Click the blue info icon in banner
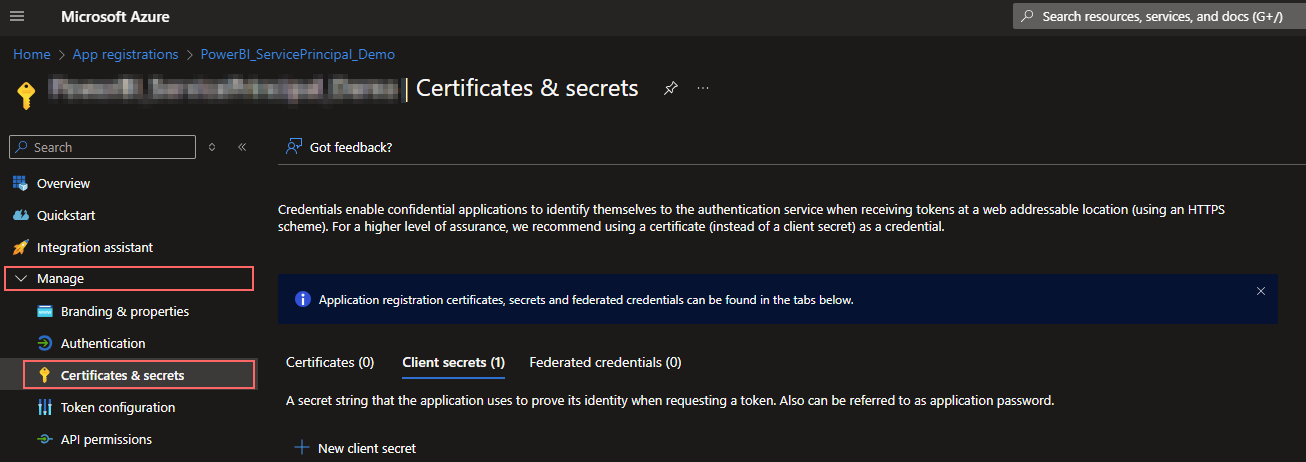The image size is (1306, 462). coord(303,299)
